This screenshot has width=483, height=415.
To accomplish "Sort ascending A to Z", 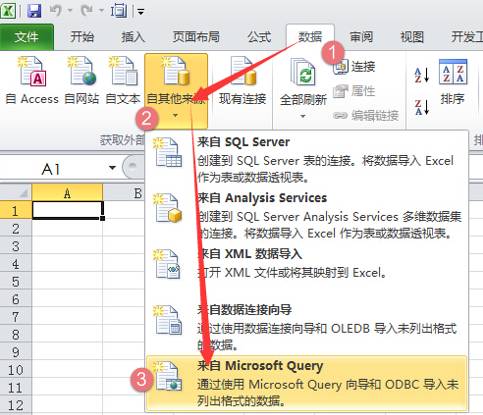I will pos(422,75).
